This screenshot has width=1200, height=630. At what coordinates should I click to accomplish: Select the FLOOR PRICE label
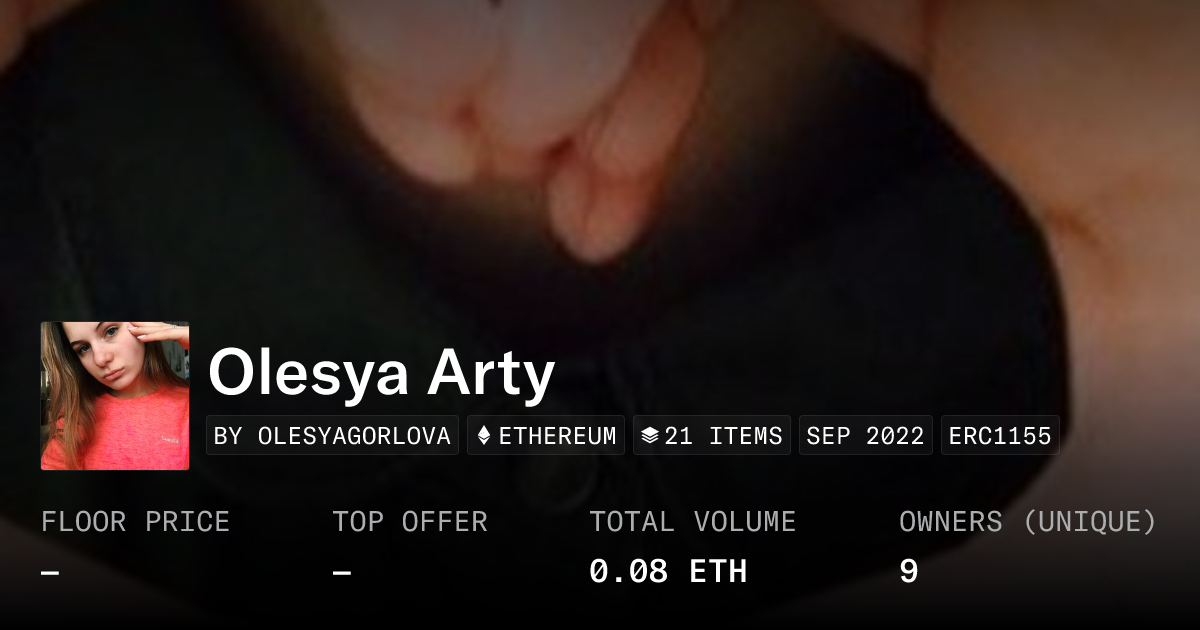coord(135,522)
